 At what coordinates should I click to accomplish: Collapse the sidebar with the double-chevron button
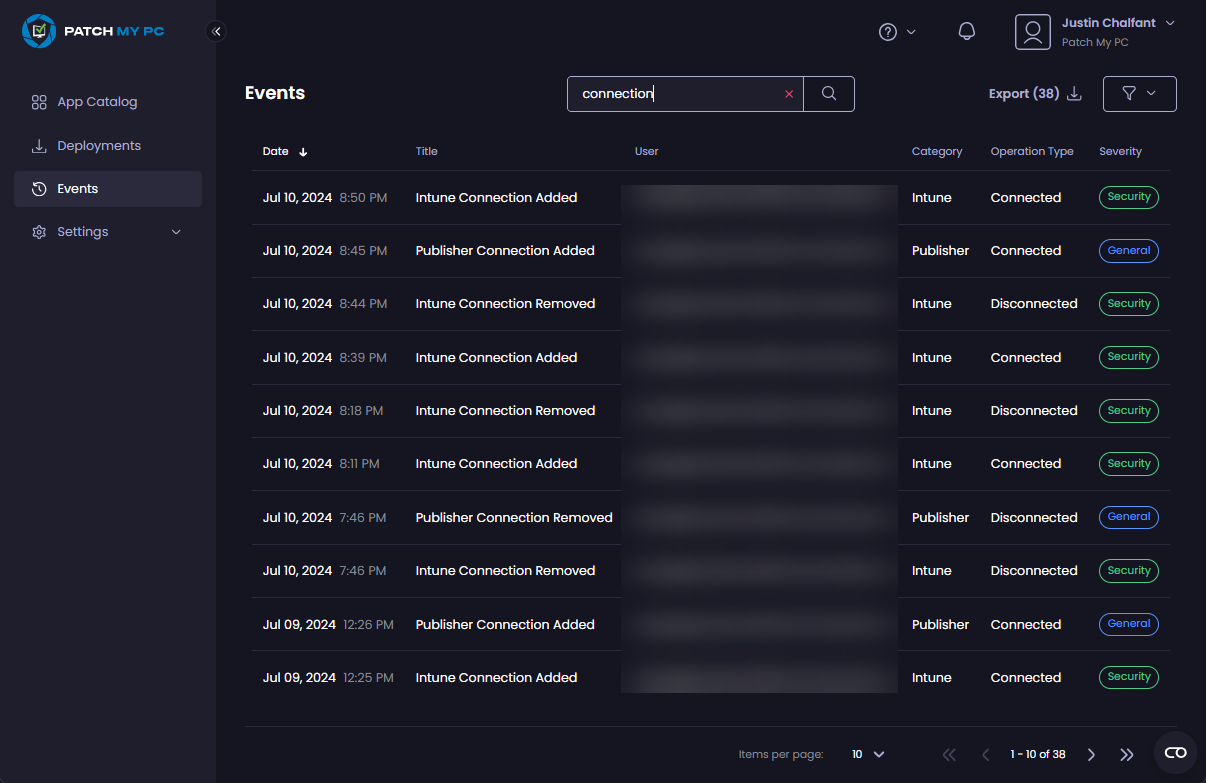tap(216, 31)
